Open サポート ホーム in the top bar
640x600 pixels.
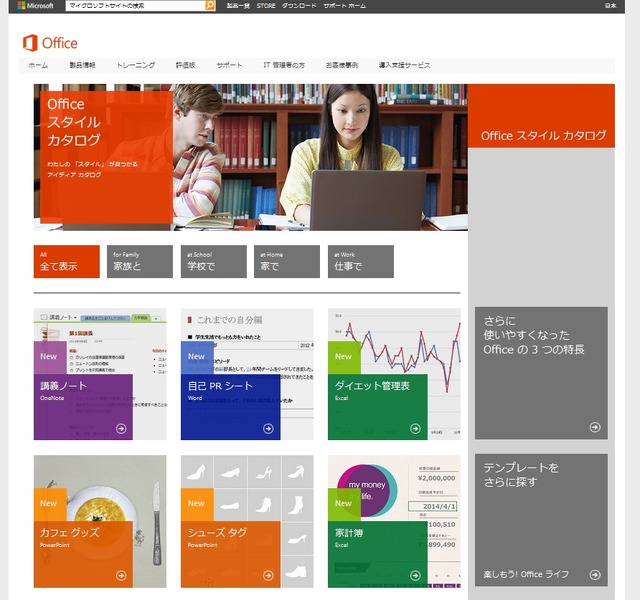(x=344, y=6)
